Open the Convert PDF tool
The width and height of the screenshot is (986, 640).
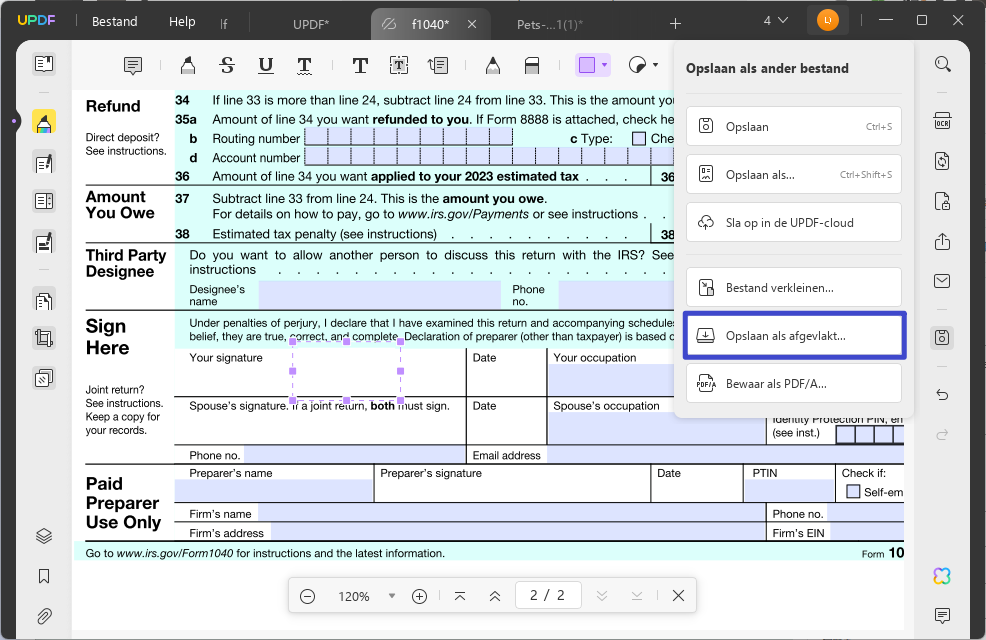(942, 161)
